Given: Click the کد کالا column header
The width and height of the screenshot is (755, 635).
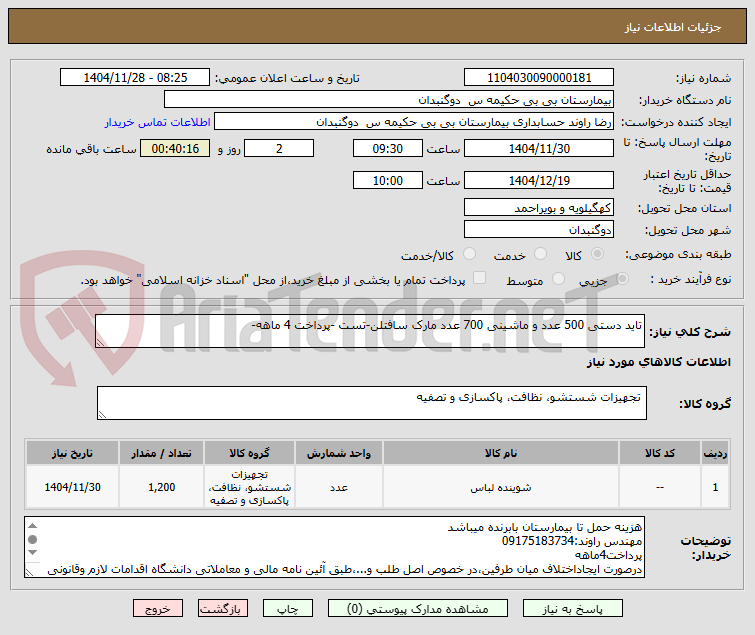Looking at the screenshot, I should [x=660, y=453].
